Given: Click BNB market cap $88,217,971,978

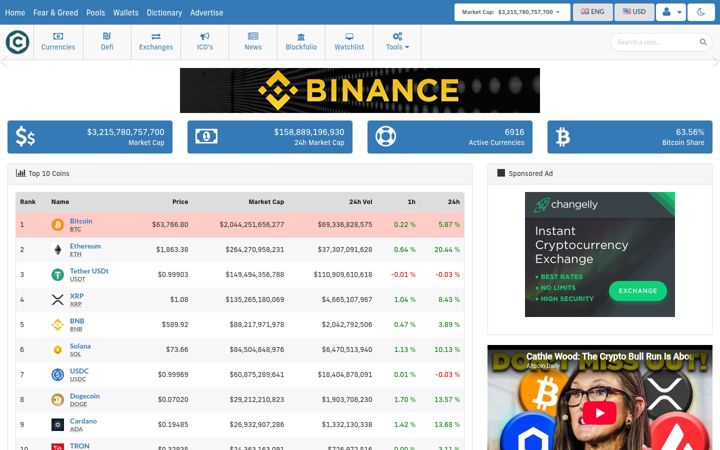Looking at the screenshot, I should tap(257, 324).
